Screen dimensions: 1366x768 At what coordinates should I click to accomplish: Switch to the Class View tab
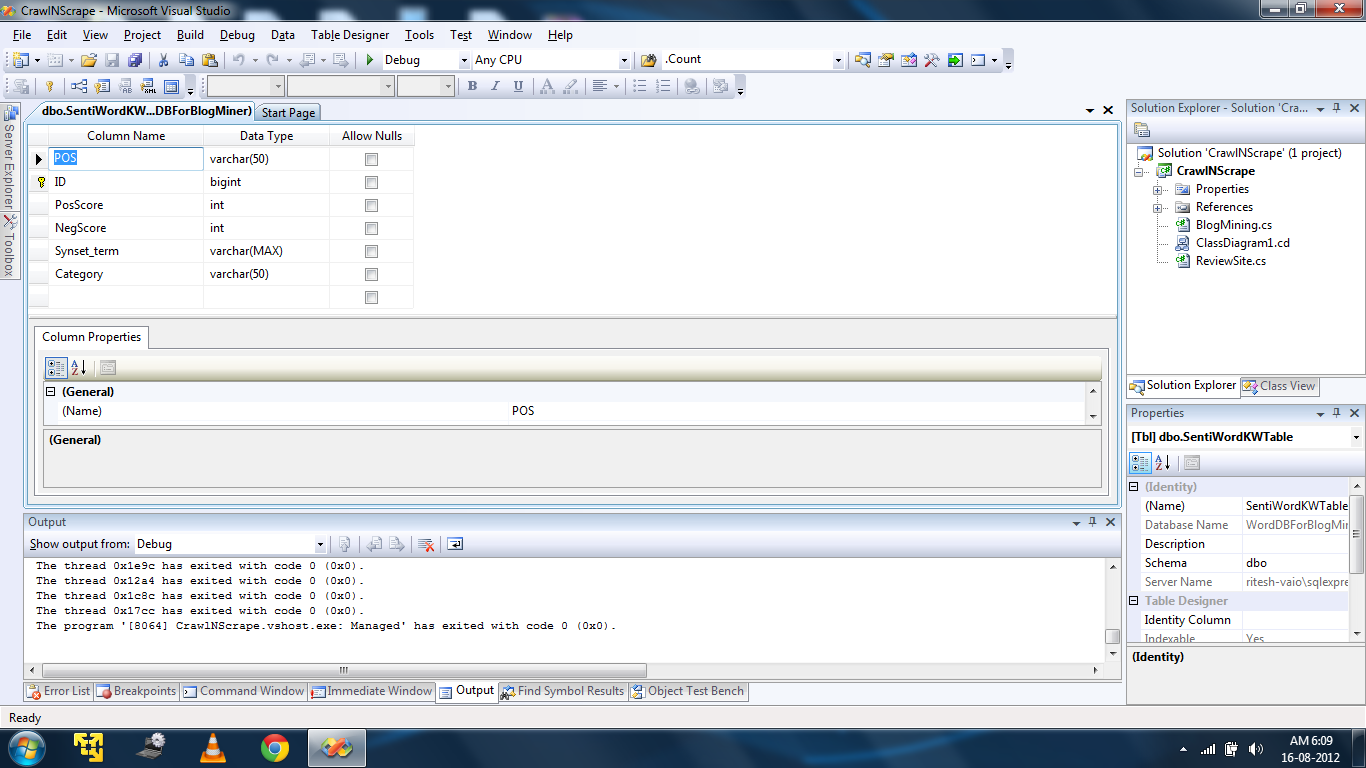pos(1280,386)
